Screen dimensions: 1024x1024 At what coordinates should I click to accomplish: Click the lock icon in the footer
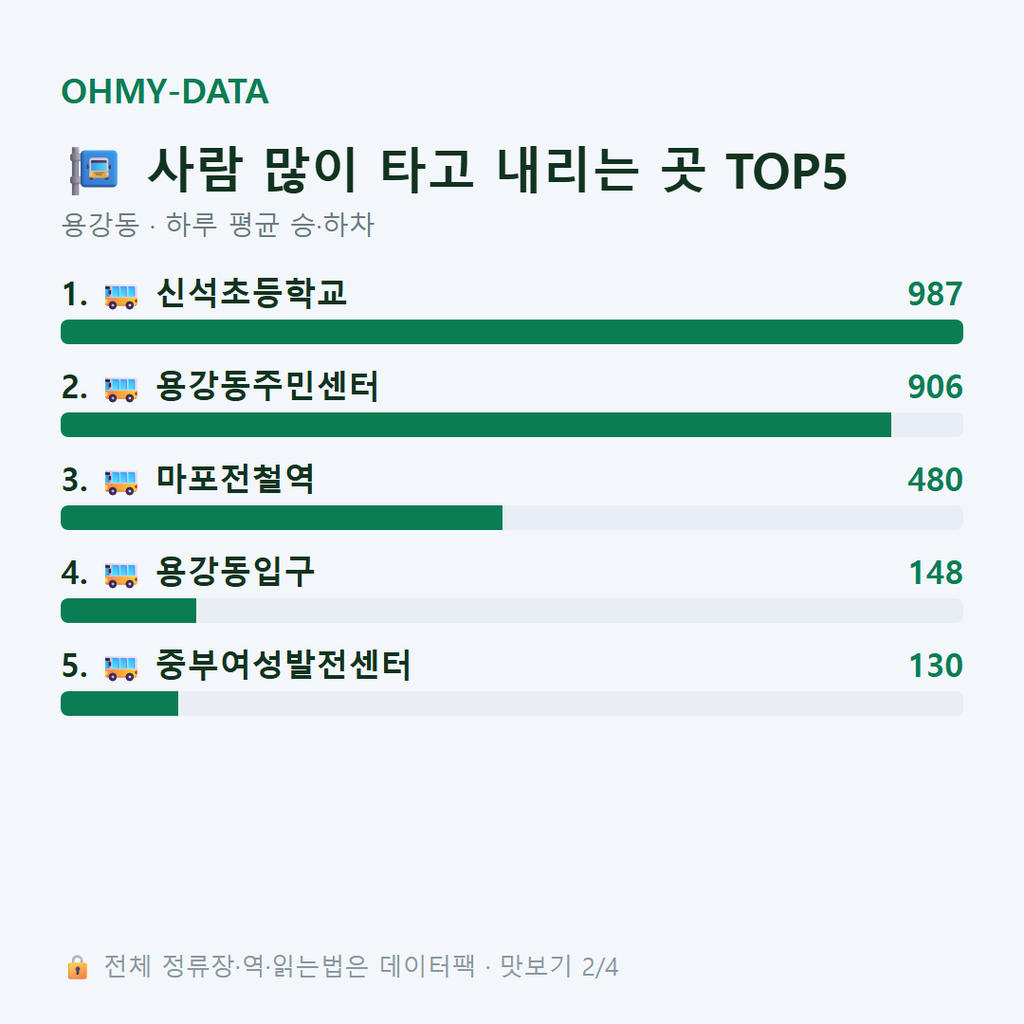77,967
